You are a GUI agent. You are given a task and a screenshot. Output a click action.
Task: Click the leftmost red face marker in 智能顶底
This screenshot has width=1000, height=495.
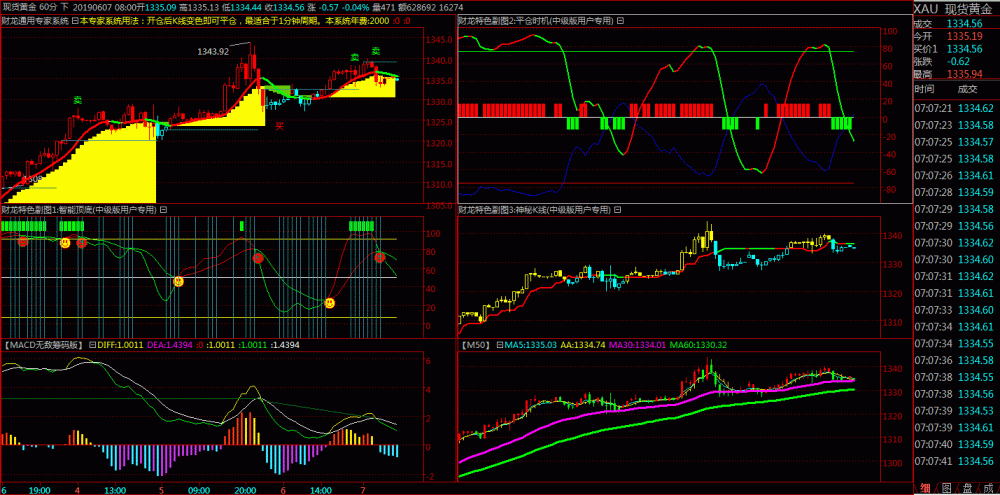23,241
